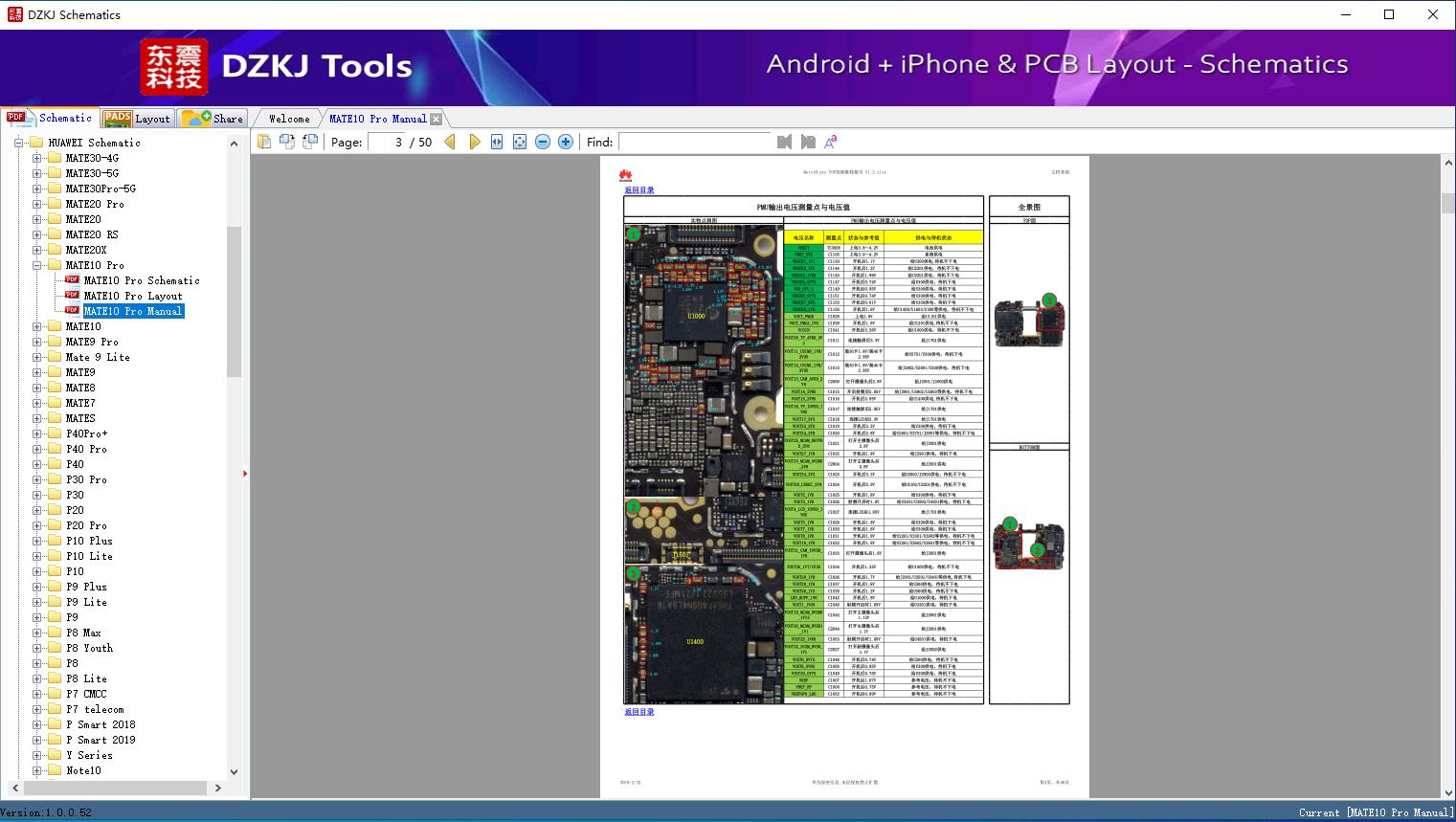Click the page number input field
The image size is (1456, 822).
point(387,142)
